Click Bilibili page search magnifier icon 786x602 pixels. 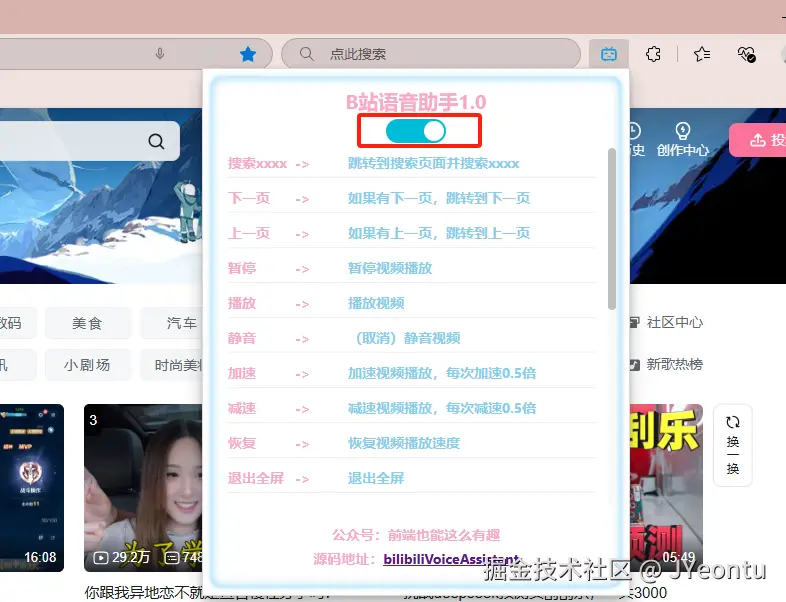click(156, 141)
